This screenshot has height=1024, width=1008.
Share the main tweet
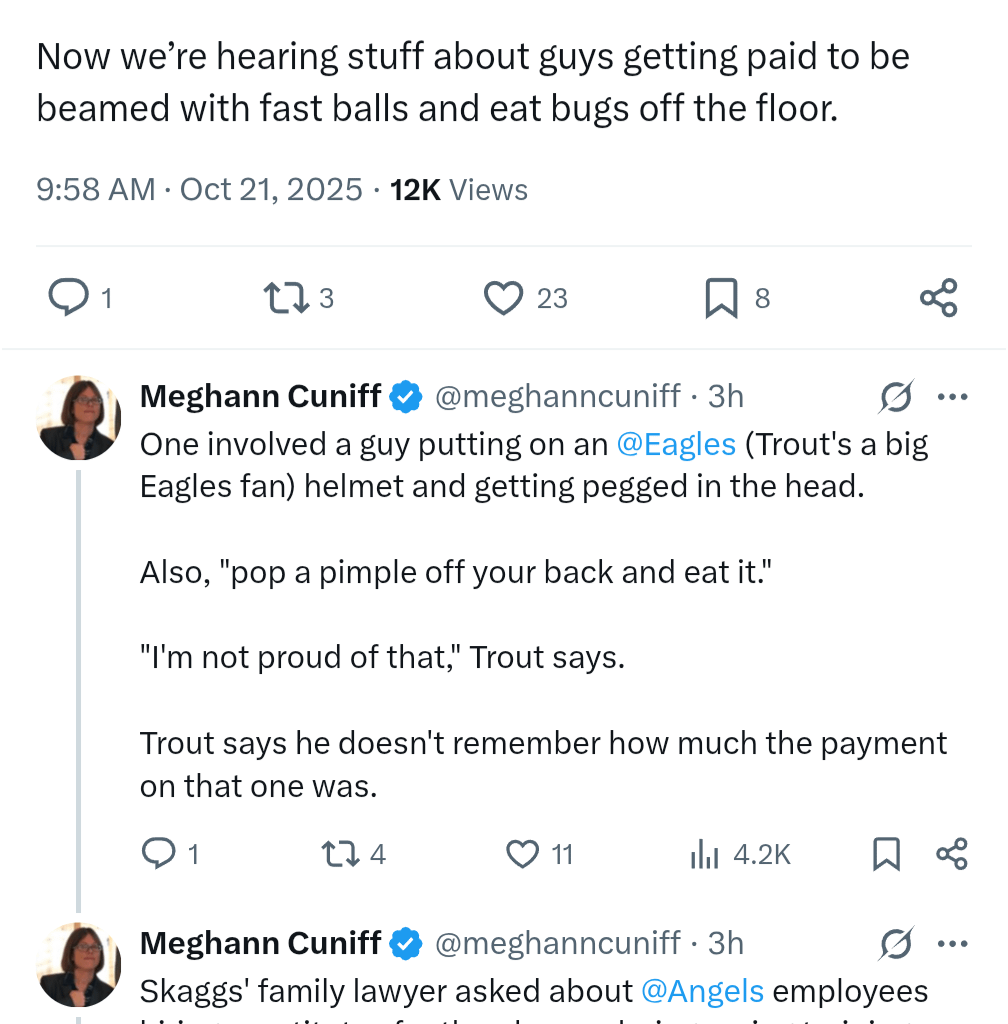coord(938,297)
